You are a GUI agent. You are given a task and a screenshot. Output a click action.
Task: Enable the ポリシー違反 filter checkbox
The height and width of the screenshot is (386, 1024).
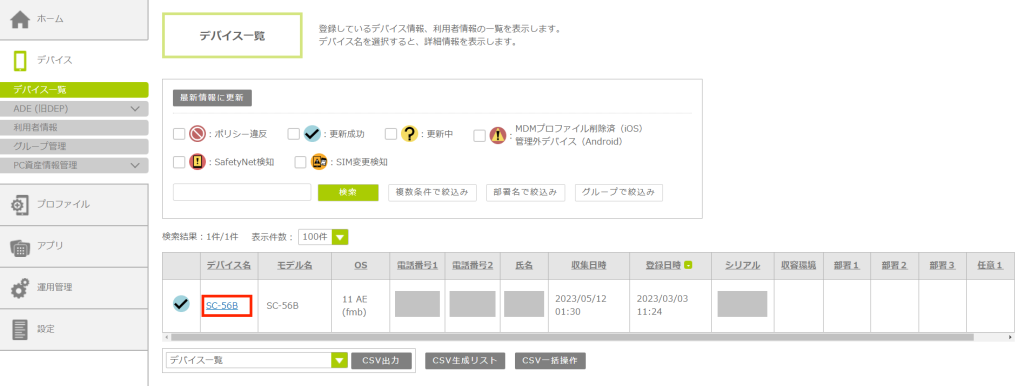pyautogui.click(x=179, y=134)
